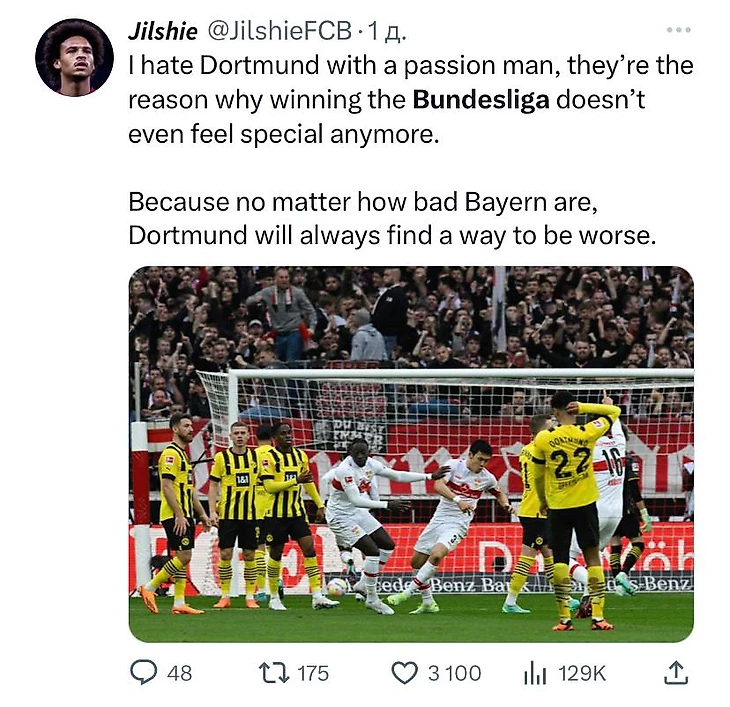Screen dimensions: 730x707
Task: Click the 3 100 likes count
Action: 454,673
